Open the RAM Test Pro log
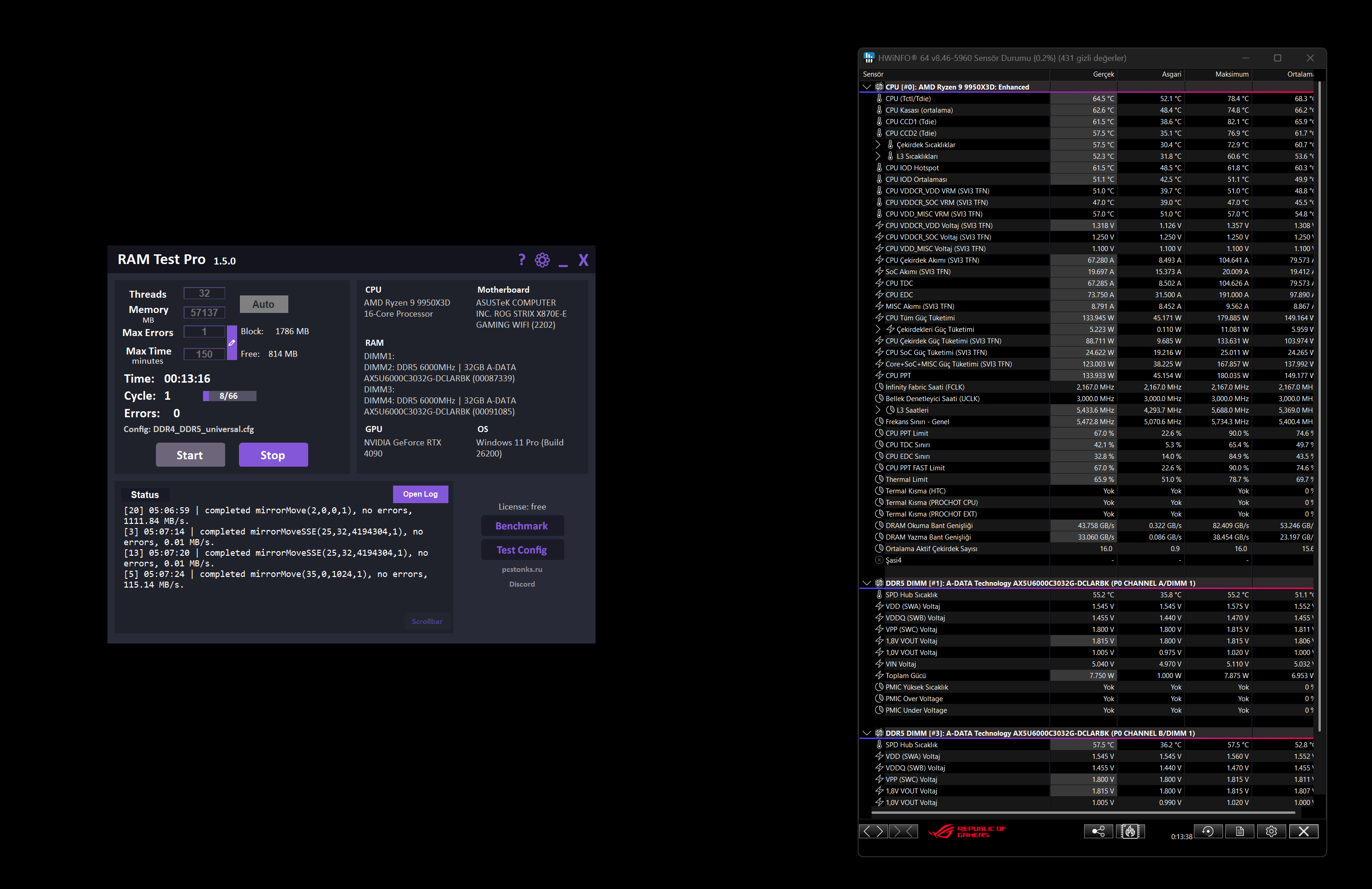The width and height of the screenshot is (1372, 889). point(420,494)
